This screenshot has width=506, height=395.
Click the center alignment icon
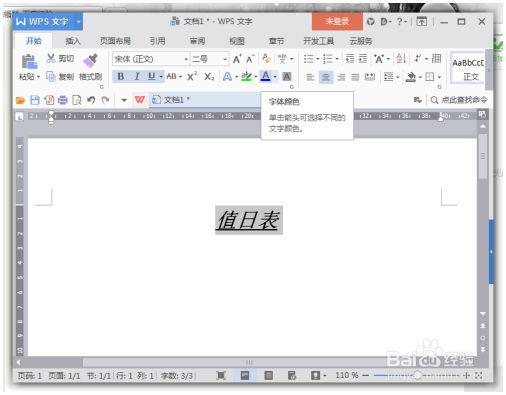point(326,77)
